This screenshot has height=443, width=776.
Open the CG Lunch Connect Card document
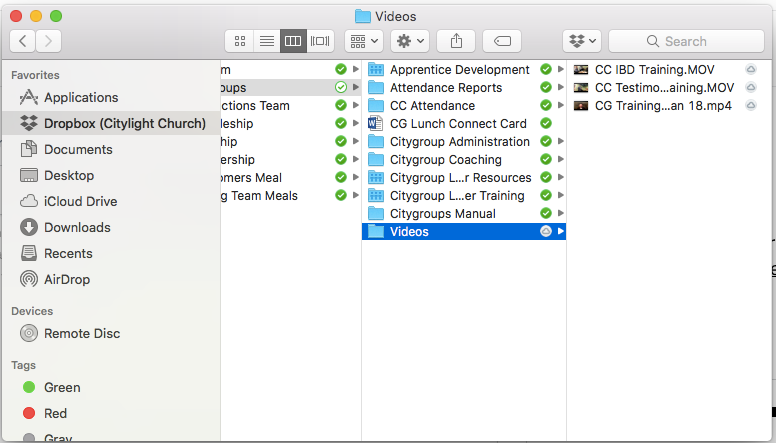point(457,124)
